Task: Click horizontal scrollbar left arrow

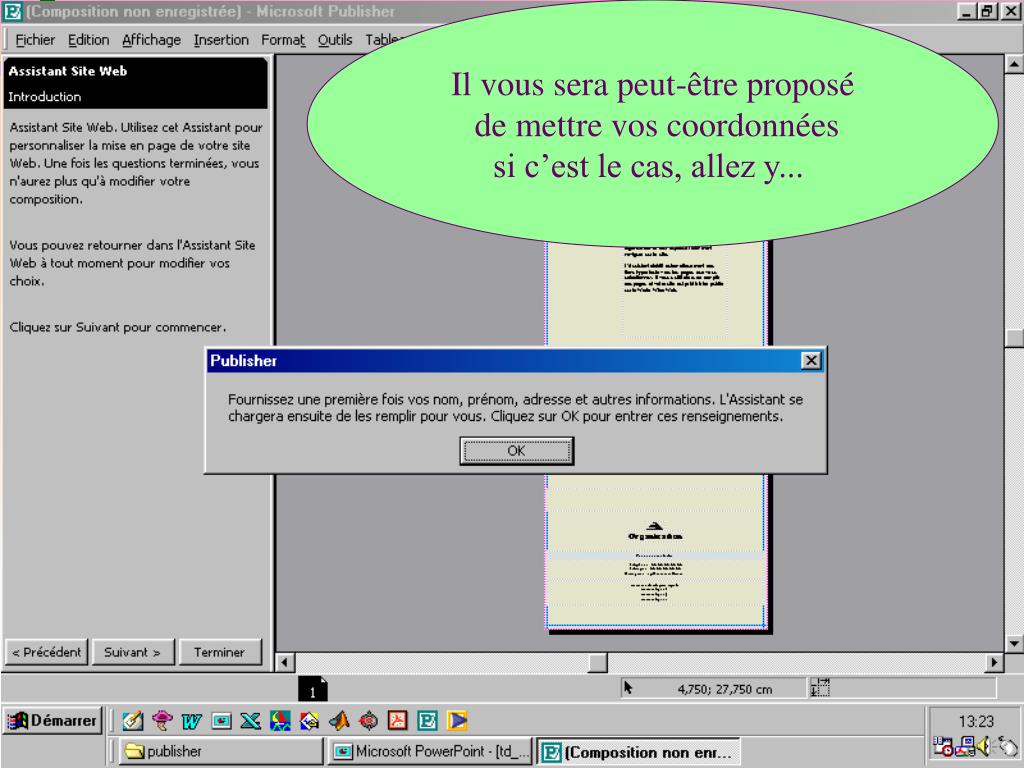Action: [x=284, y=662]
